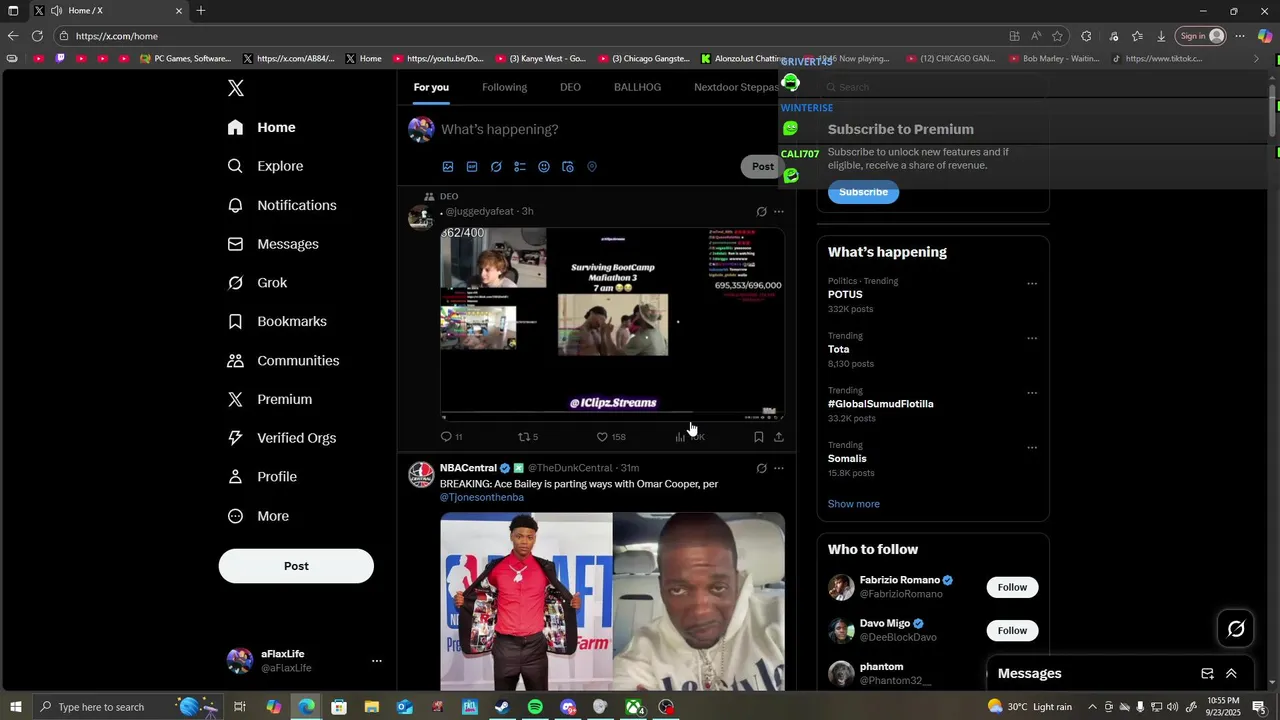Open more options for Somalis trend

click(x=1032, y=448)
